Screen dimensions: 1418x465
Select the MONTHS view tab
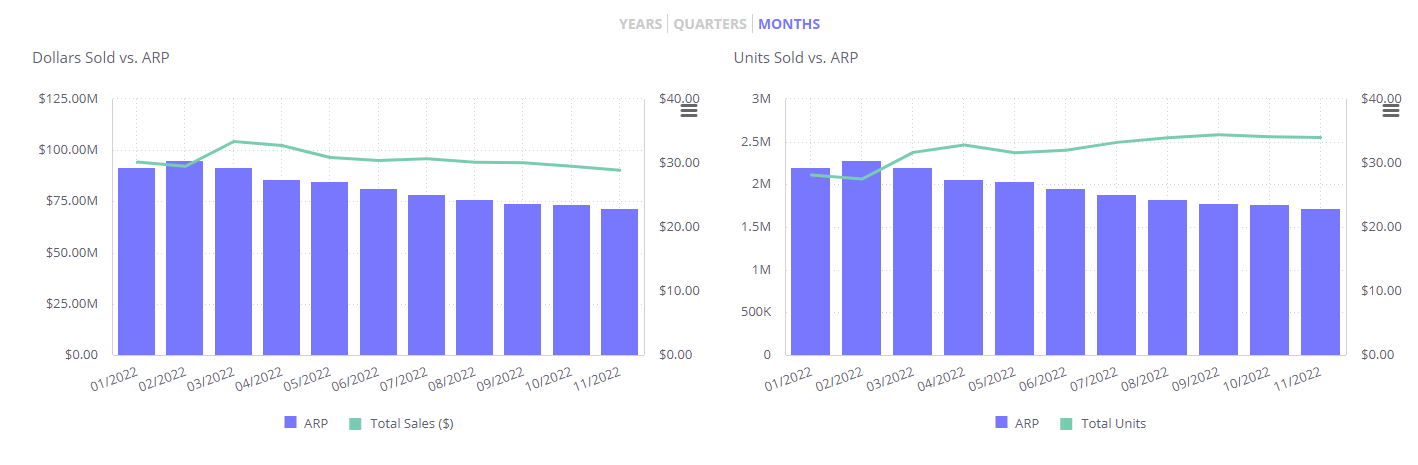pyautogui.click(x=789, y=24)
